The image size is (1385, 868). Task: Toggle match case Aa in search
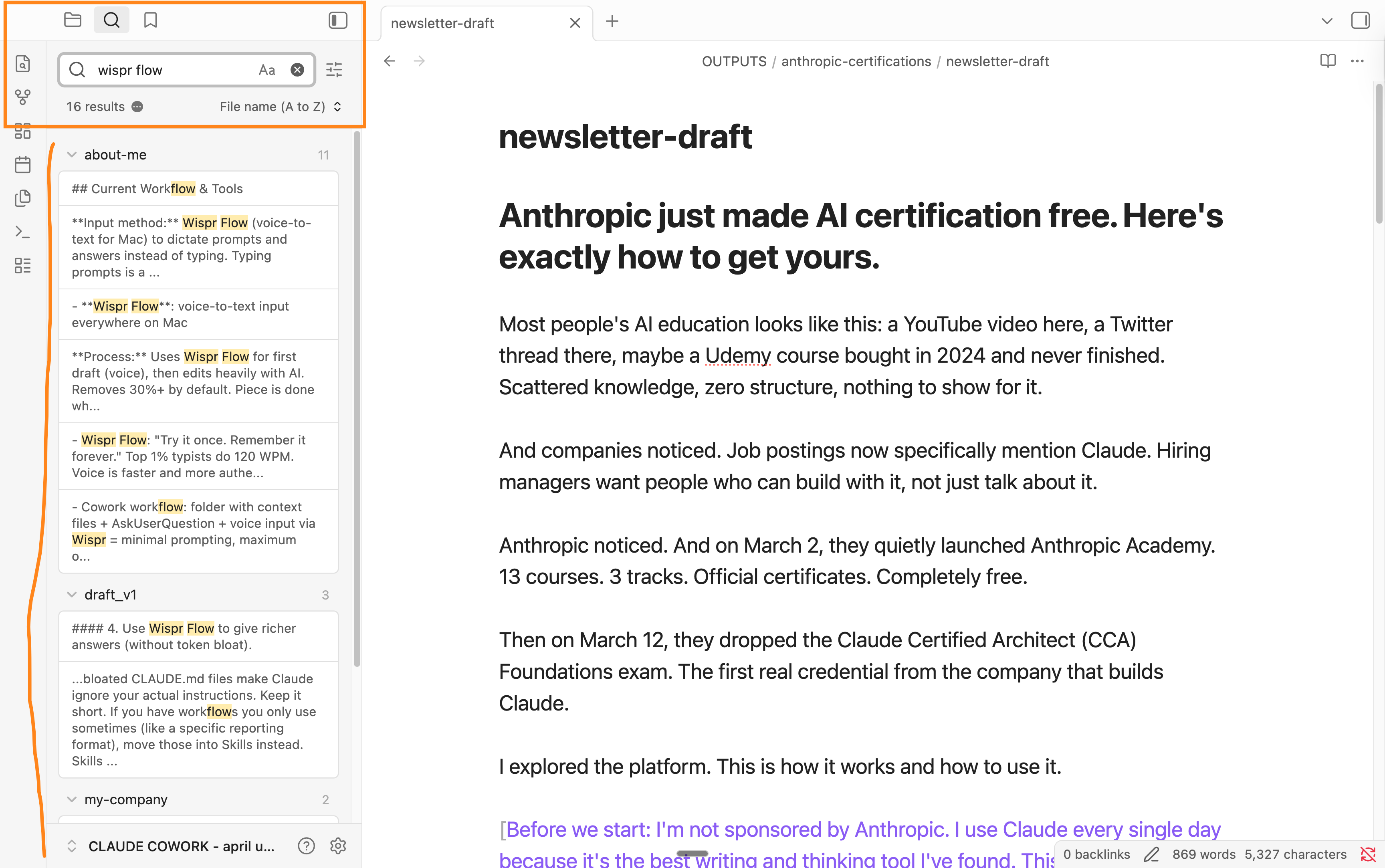pyautogui.click(x=267, y=70)
